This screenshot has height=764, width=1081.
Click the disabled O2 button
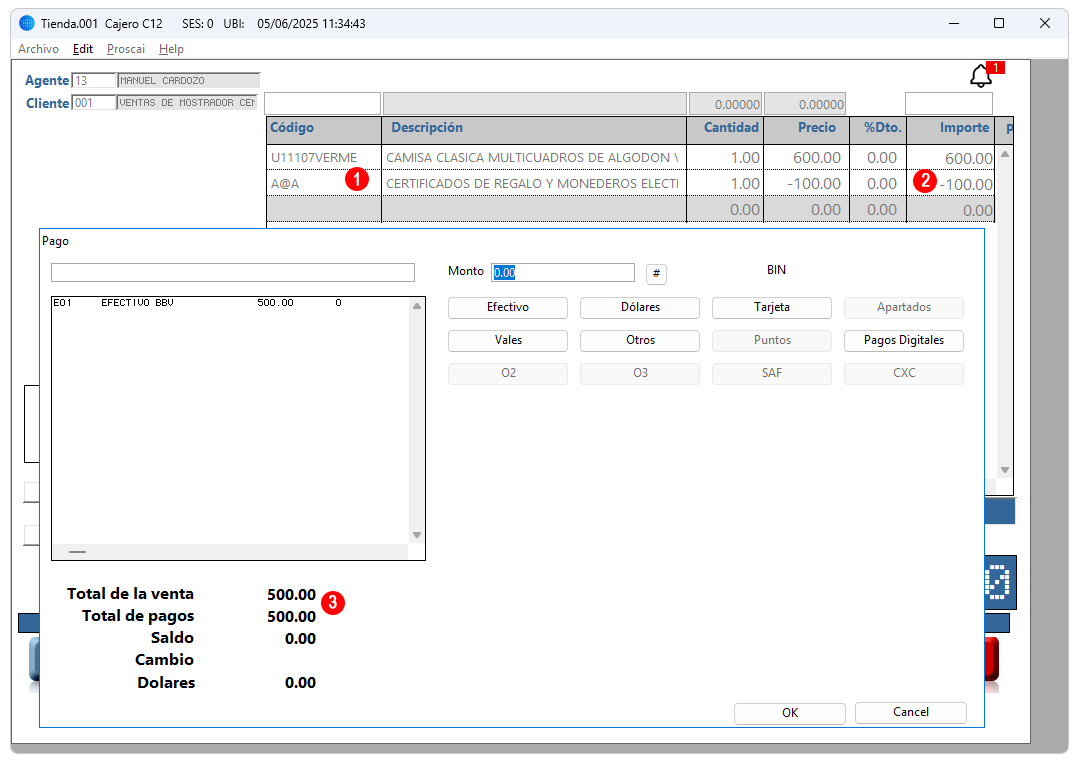tap(508, 374)
